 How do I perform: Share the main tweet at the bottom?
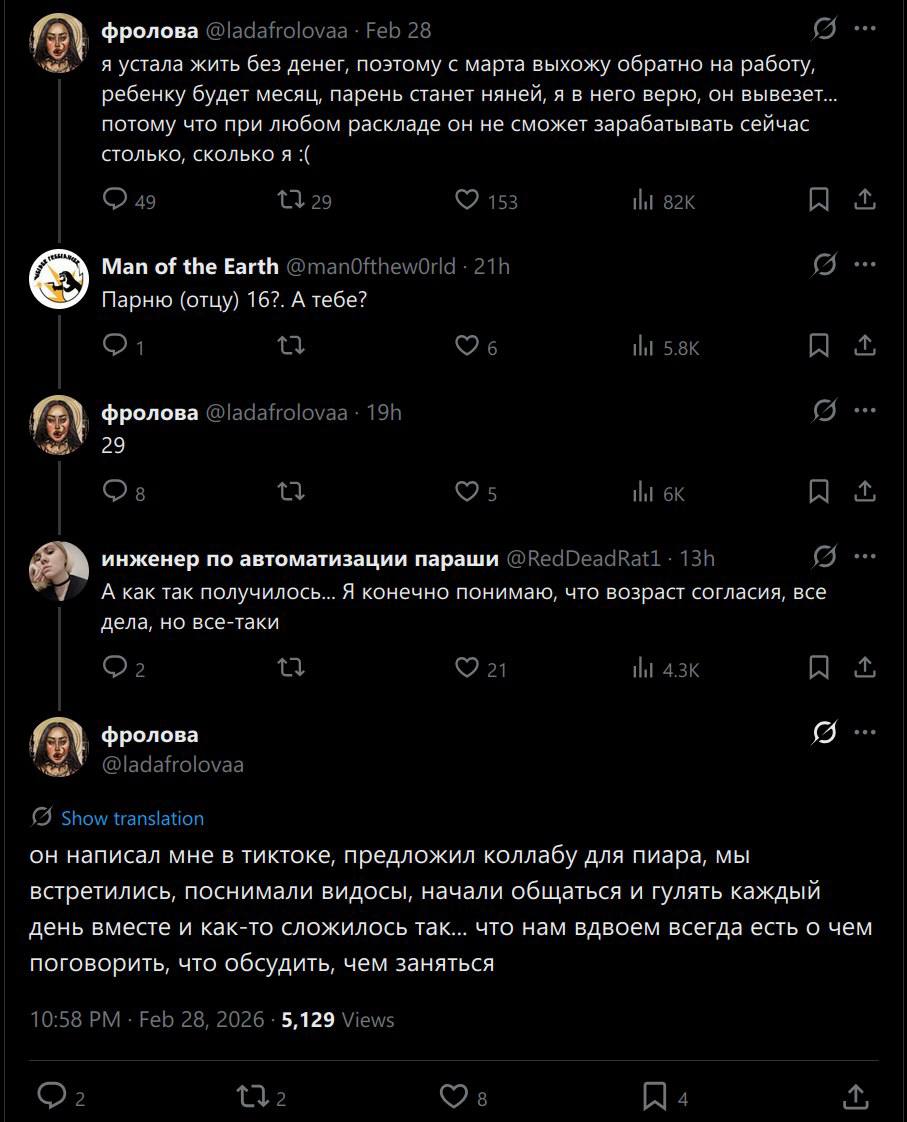[x=856, y=1096]
